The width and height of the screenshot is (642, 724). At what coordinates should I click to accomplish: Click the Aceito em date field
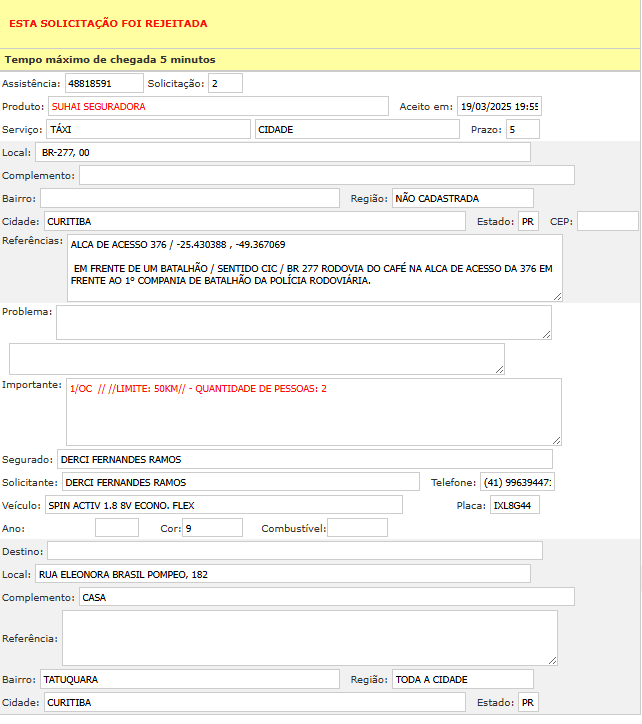coord(499,106)
